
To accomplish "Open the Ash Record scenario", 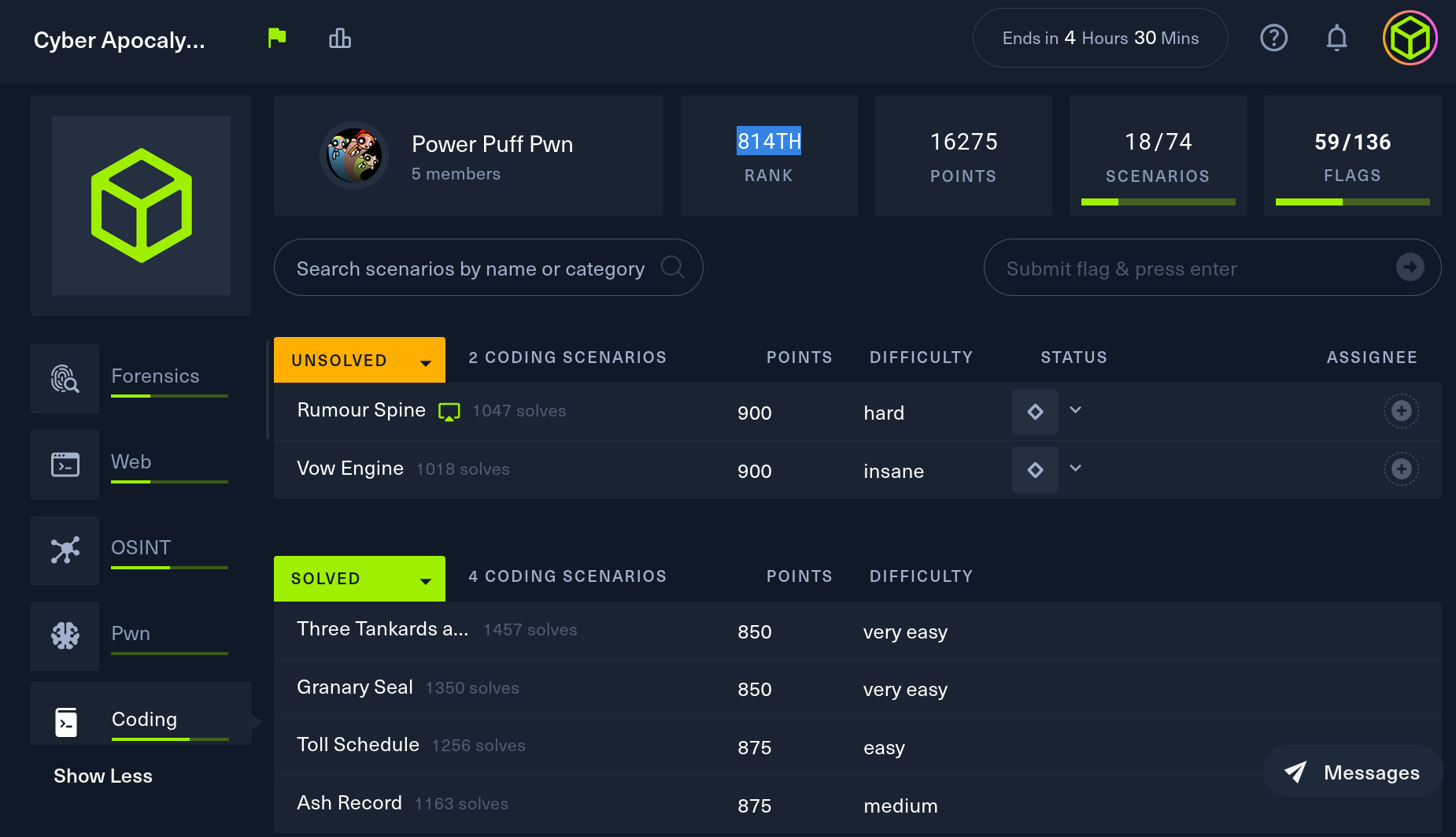I will [349, 802].
